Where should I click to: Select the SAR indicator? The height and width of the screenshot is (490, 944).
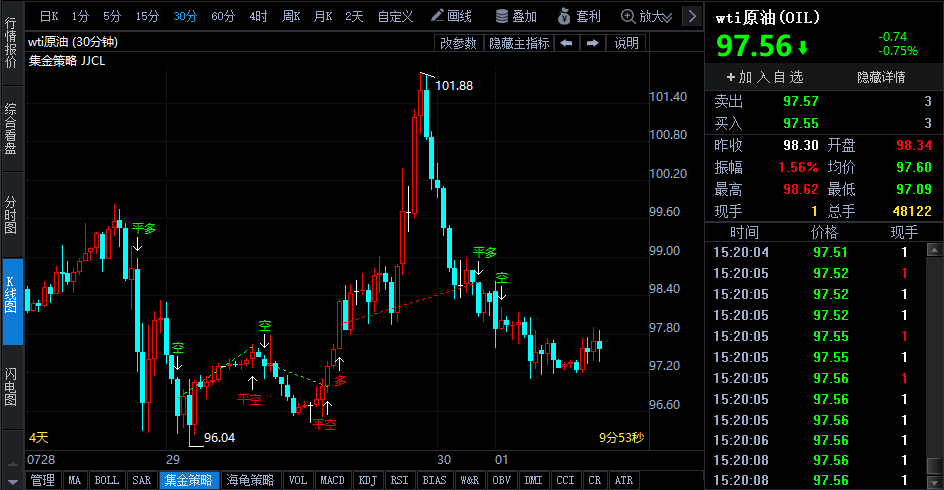[x=141, y=480]
